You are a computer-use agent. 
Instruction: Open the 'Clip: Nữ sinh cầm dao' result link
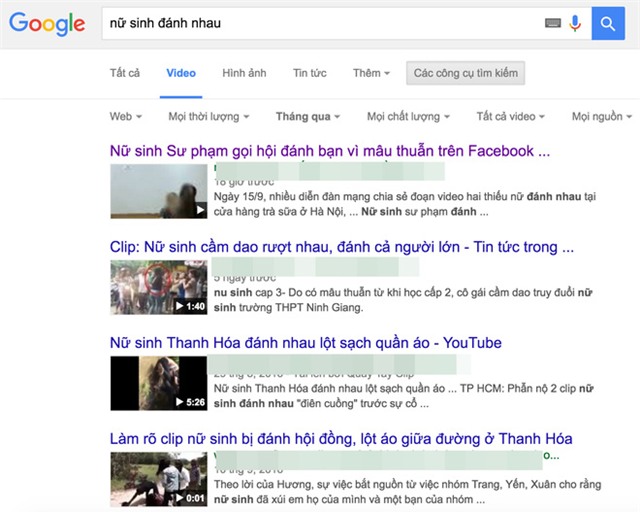(x=340, y=246)
